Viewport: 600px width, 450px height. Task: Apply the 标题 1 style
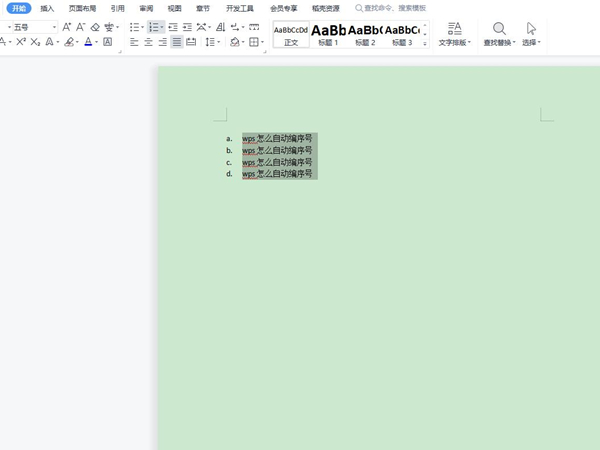pyautogui.click(x=328, y=35)
